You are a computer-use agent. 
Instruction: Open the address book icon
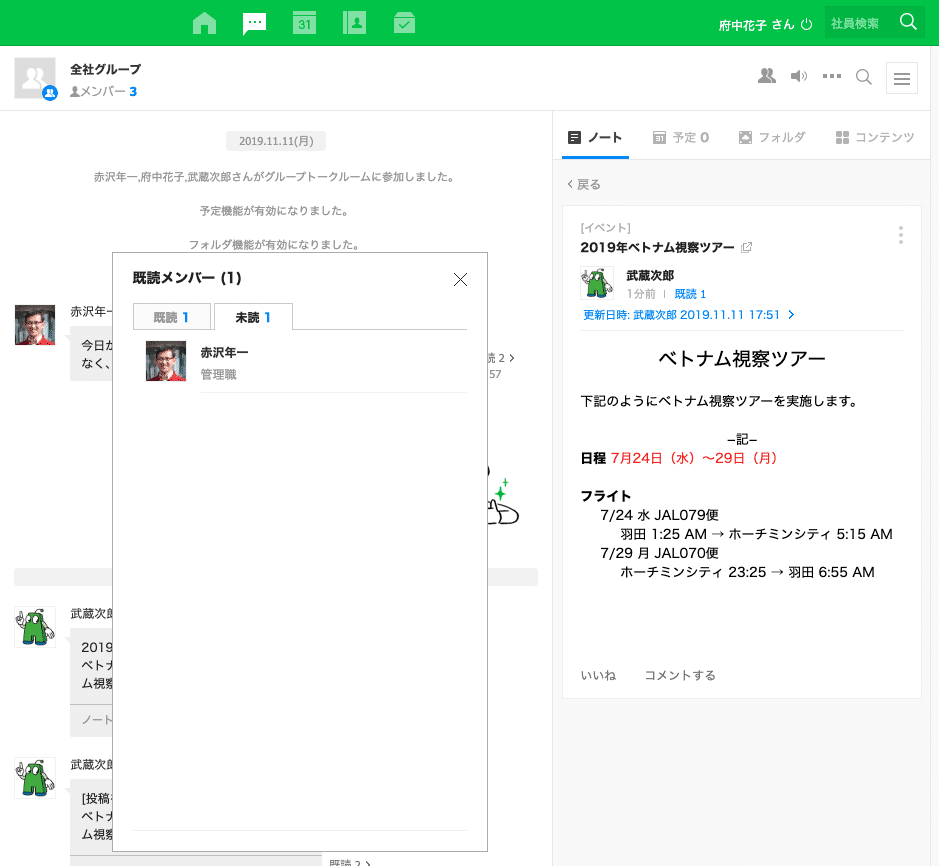354,22
